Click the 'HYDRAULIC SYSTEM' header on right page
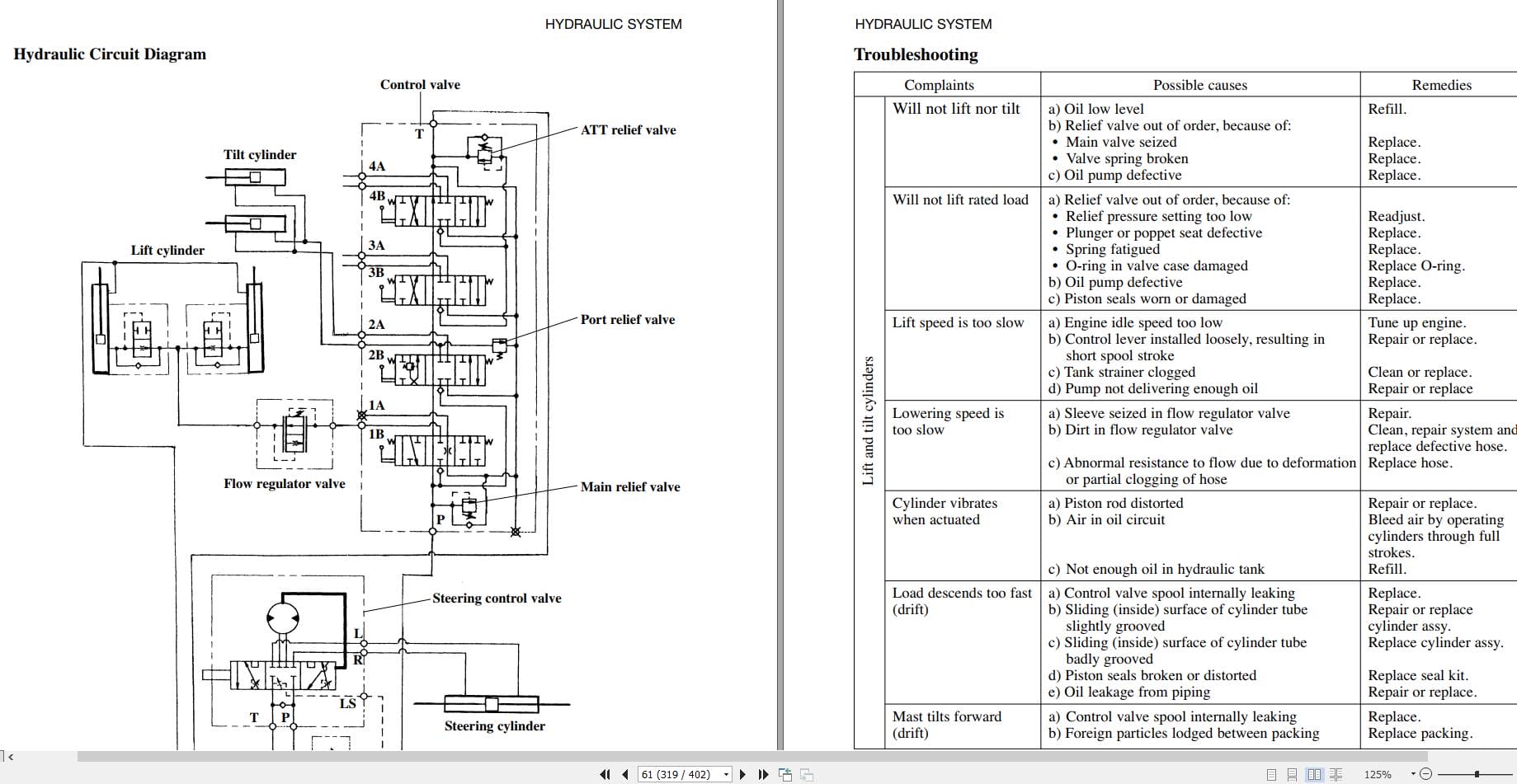Viewport: 1517px width, 784px height. click(x=923, y=24)
